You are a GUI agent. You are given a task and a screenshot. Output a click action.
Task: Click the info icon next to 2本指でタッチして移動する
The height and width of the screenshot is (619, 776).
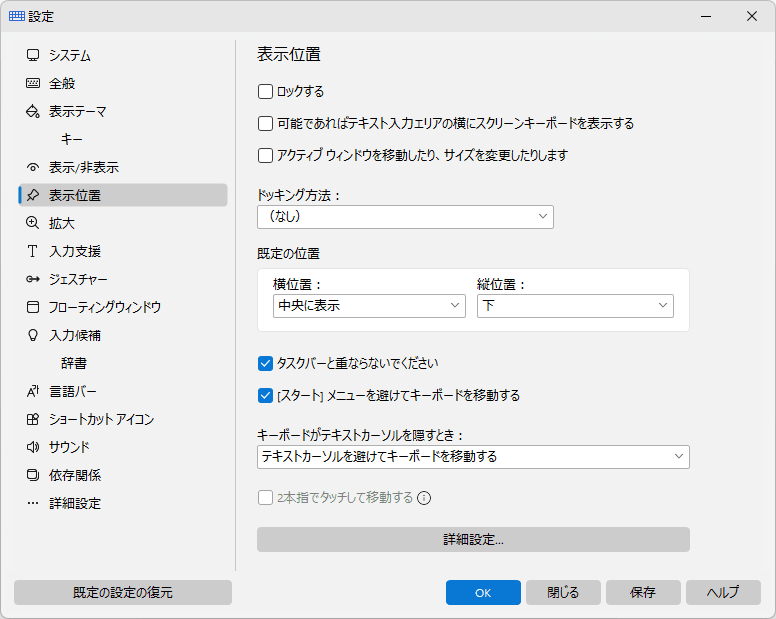pos(424,498)
